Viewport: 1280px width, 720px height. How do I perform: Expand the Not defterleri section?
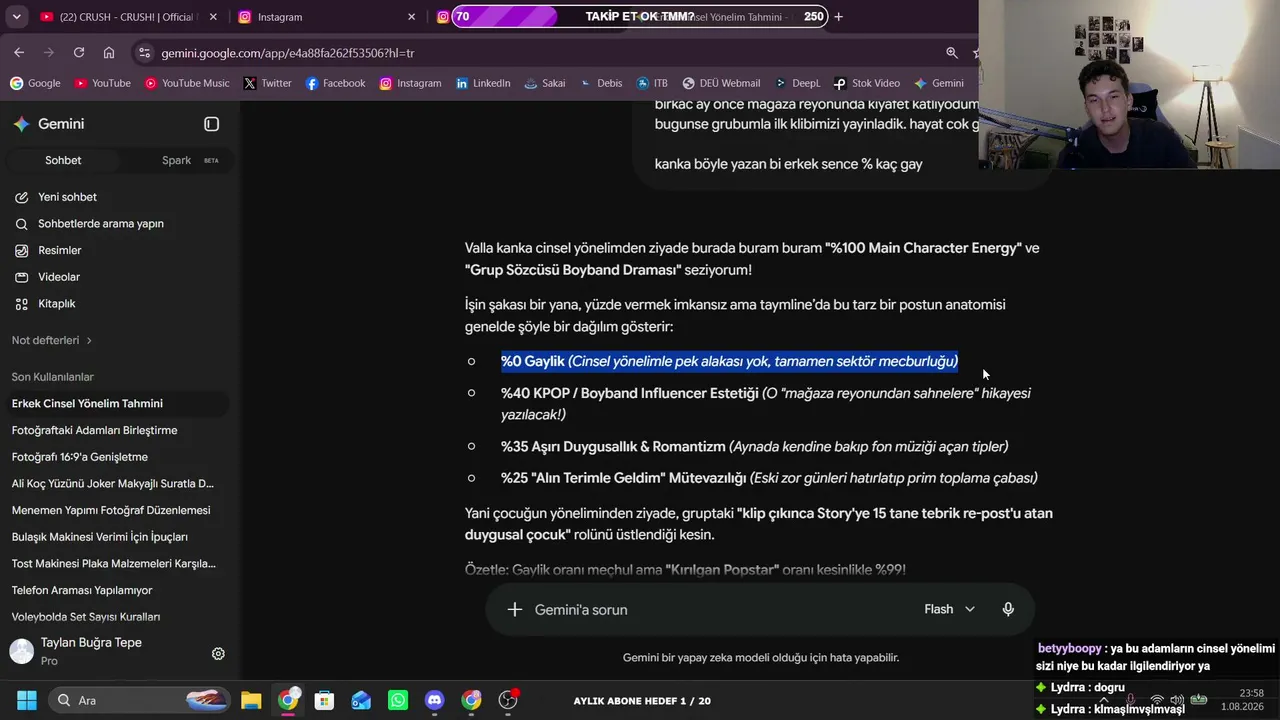[x=52, y=340]
